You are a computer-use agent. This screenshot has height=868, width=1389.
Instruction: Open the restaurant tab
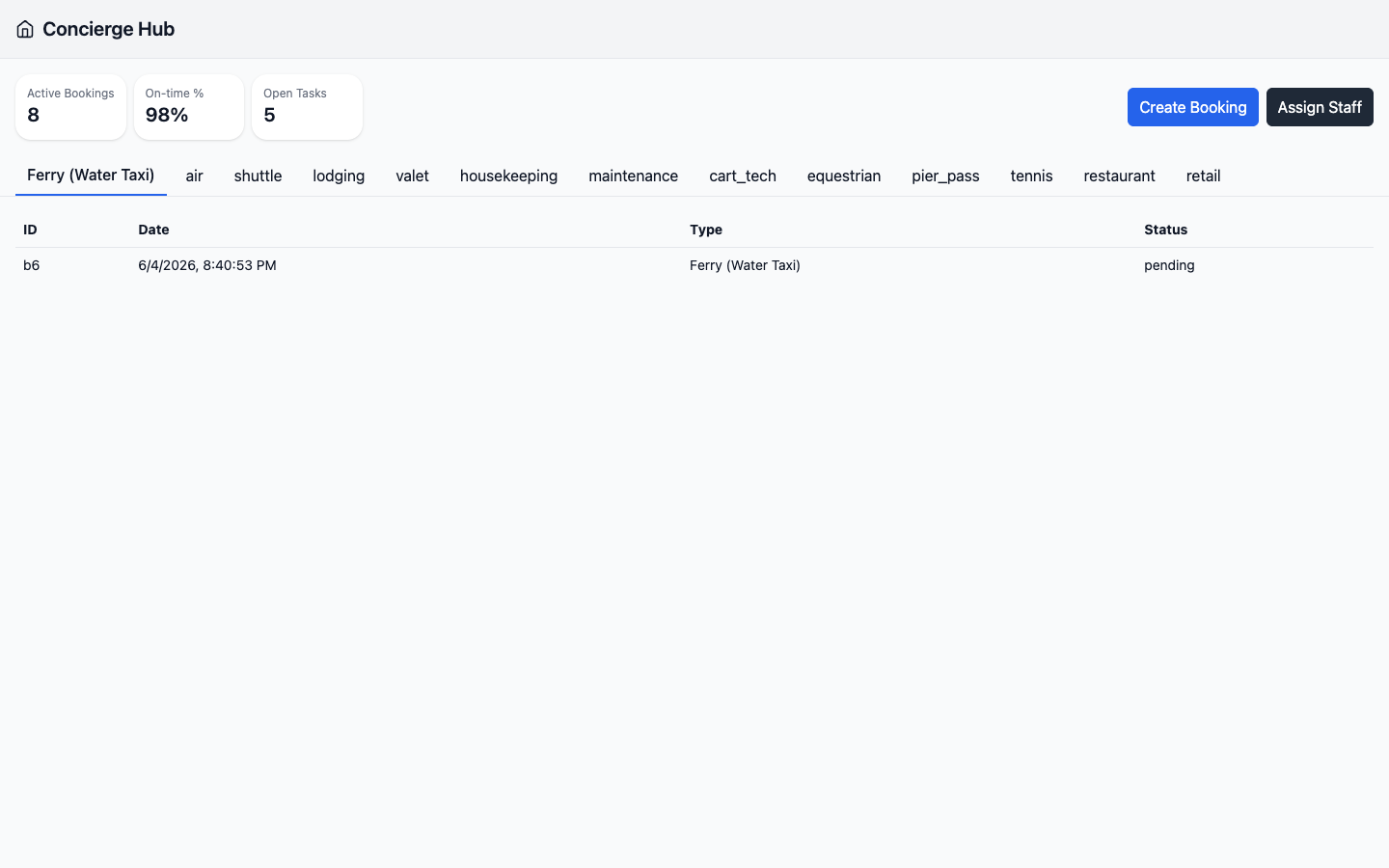click(x=1119, y=176)
